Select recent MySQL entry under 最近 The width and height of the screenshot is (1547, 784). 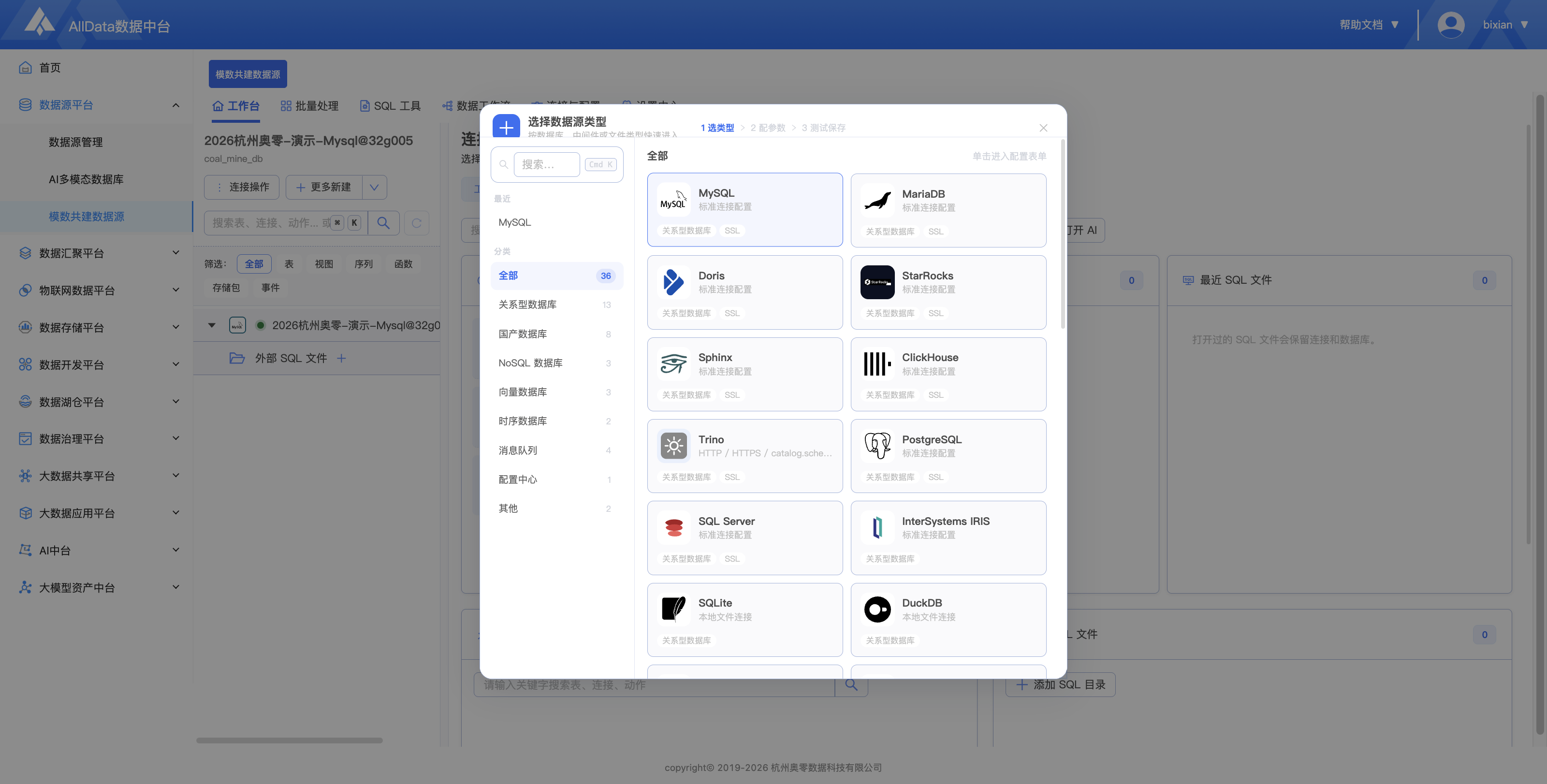click(557, 223)
